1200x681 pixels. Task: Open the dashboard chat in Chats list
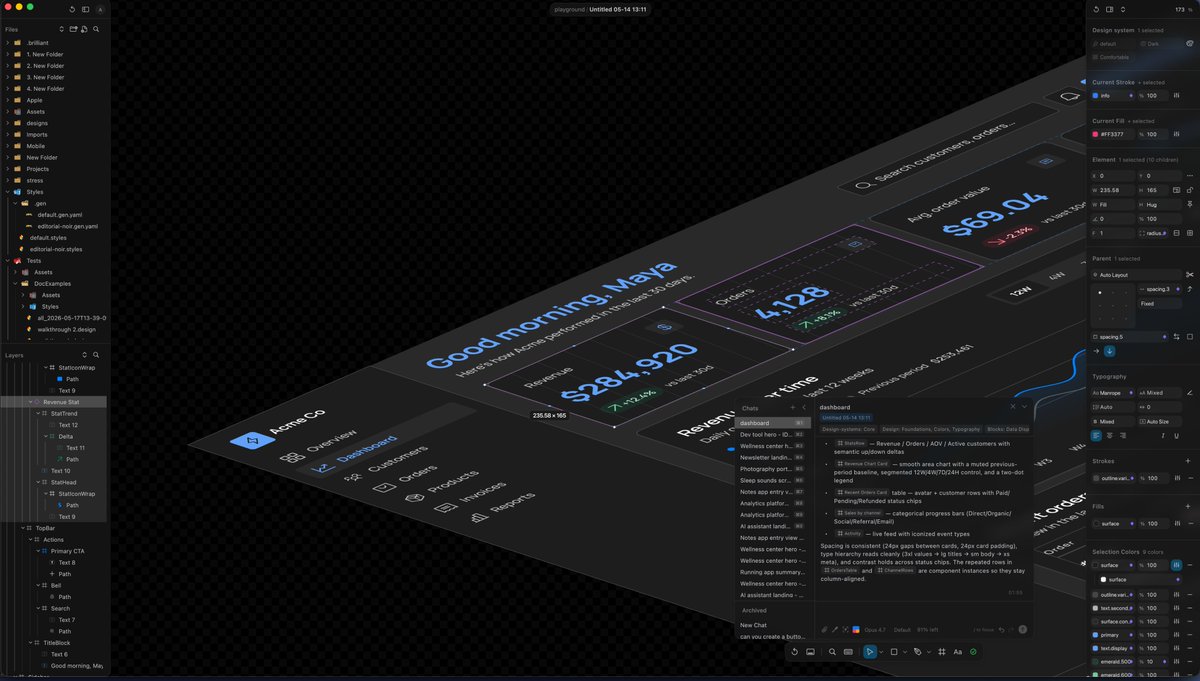point(771,423)
